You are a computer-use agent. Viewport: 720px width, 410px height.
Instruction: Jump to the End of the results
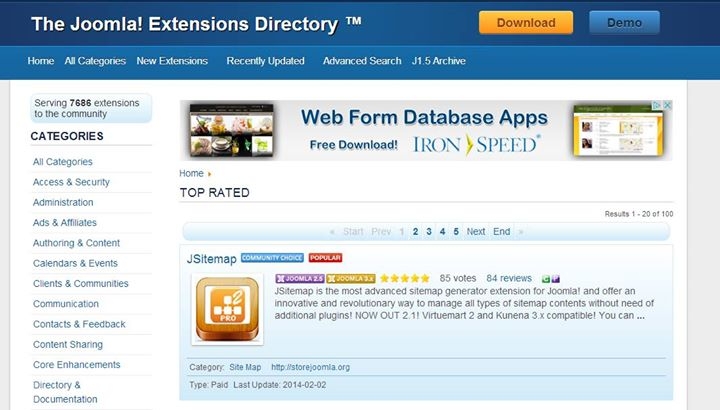point(501,231)
